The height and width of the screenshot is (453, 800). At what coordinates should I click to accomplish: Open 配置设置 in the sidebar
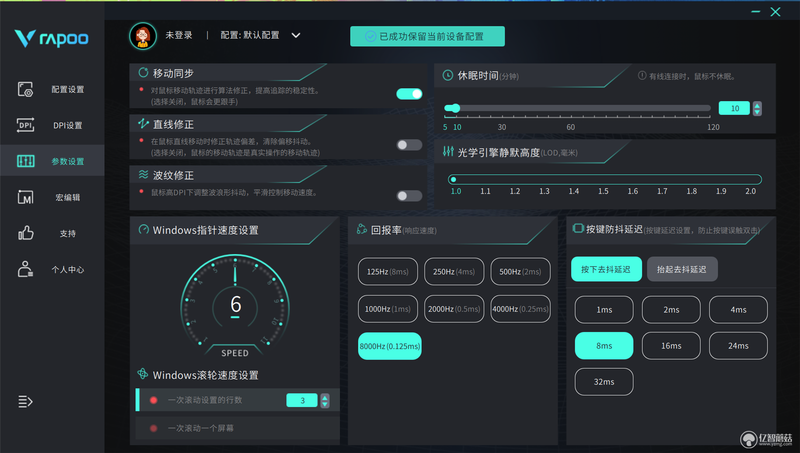(68, 89)
